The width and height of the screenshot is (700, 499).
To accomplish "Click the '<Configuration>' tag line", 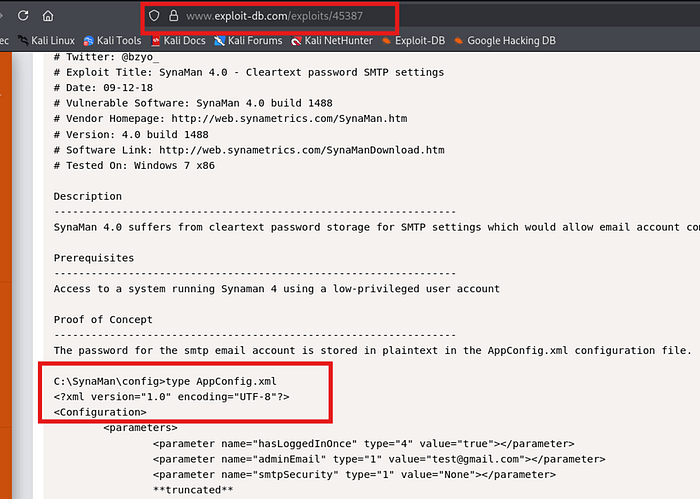I will (x=100, y=412).
